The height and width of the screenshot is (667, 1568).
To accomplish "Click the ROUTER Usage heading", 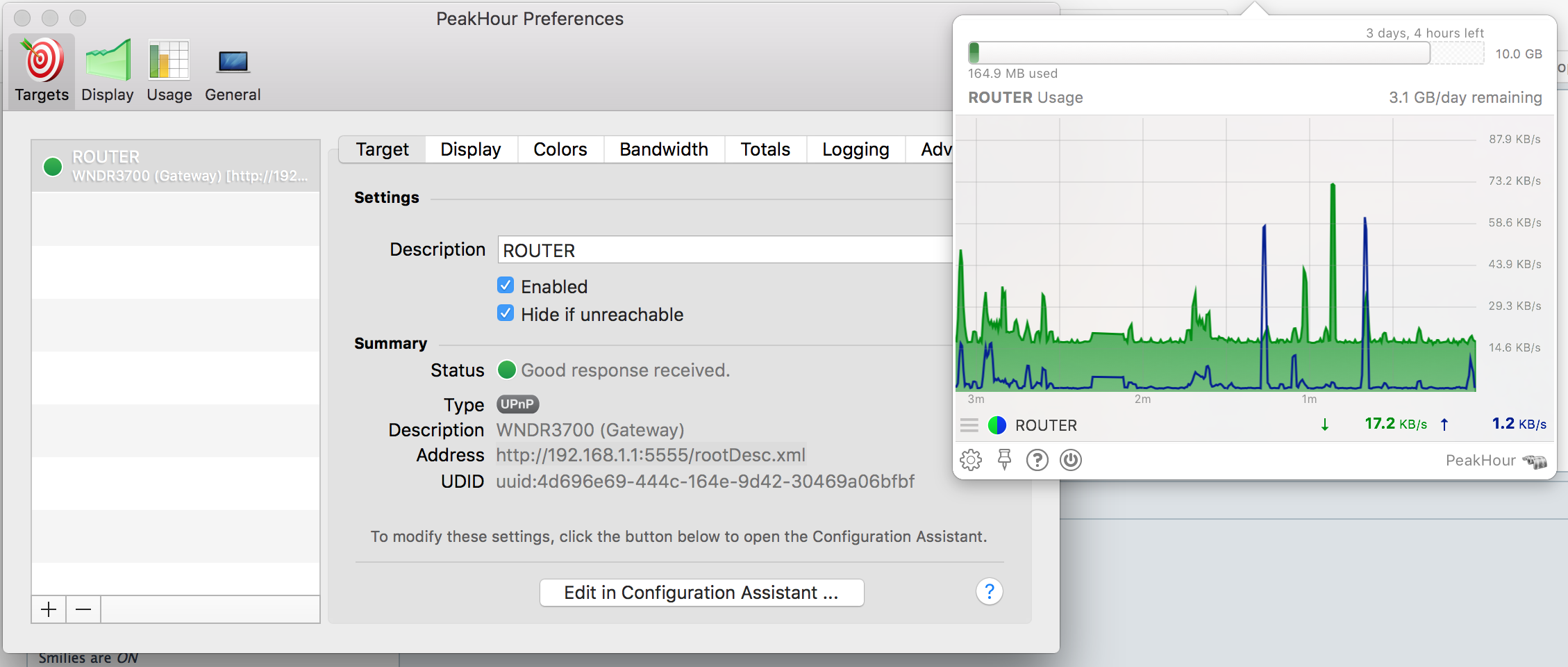I will pyautogui.click(x=1026, y=97).
